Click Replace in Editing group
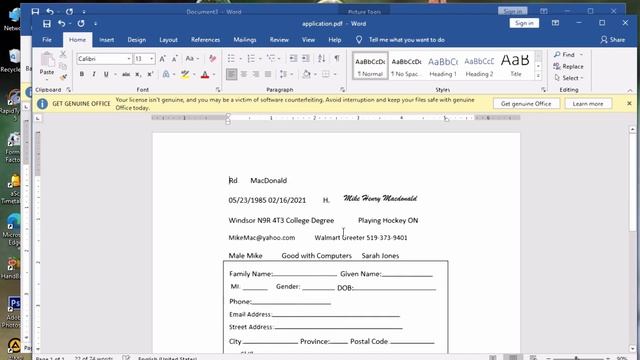Image resolution: width=640 pixels, height=360 pixels. click(x=569, y=66)
